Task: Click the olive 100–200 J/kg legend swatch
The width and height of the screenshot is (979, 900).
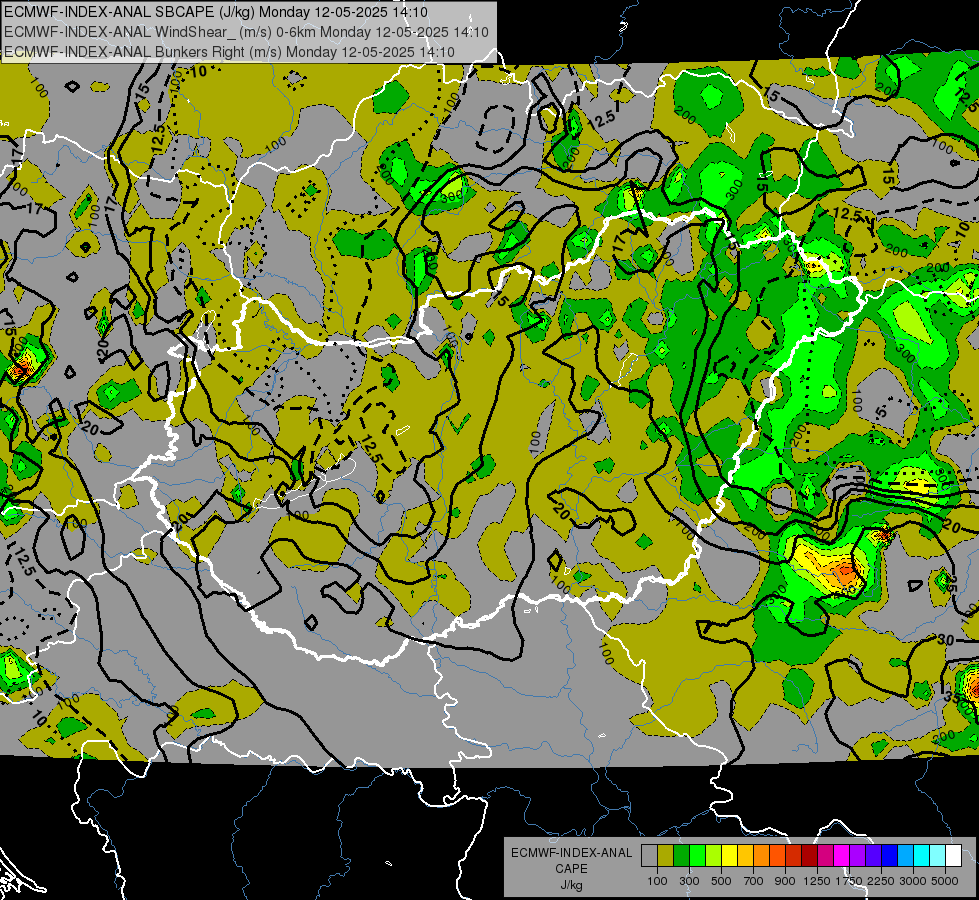Action: pyautogui.click(x=666, y=856)
